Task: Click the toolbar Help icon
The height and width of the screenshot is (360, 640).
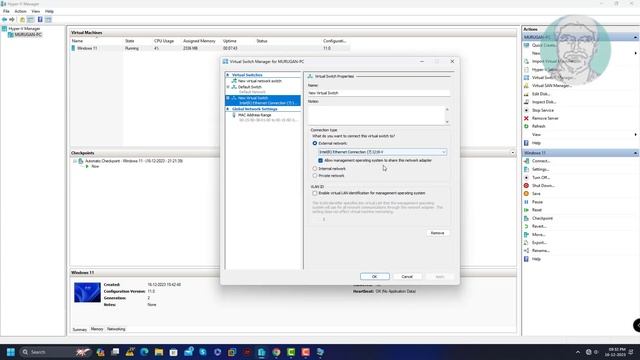Action: point(40,20)
